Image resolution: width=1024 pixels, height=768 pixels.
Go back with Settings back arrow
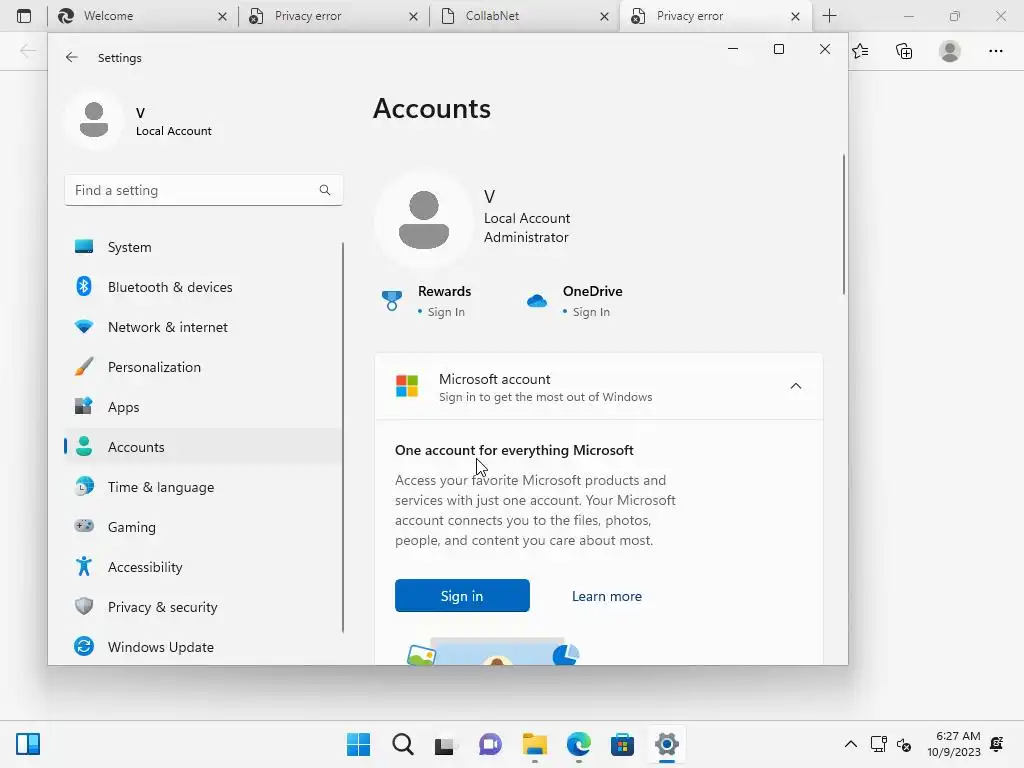[x=72, y=57]
